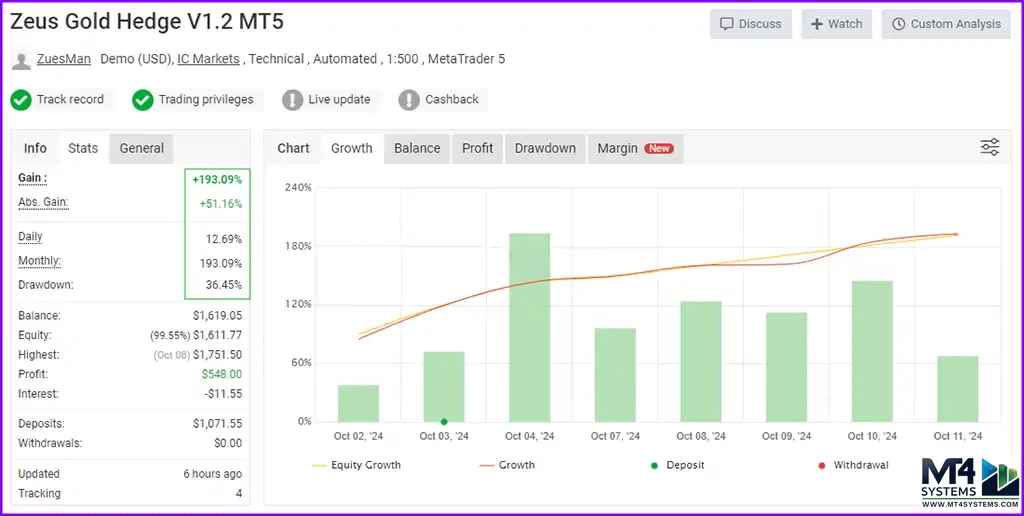Click the Cashback warning icon
Screen dimensions: 1024x516
coord(409,100)
